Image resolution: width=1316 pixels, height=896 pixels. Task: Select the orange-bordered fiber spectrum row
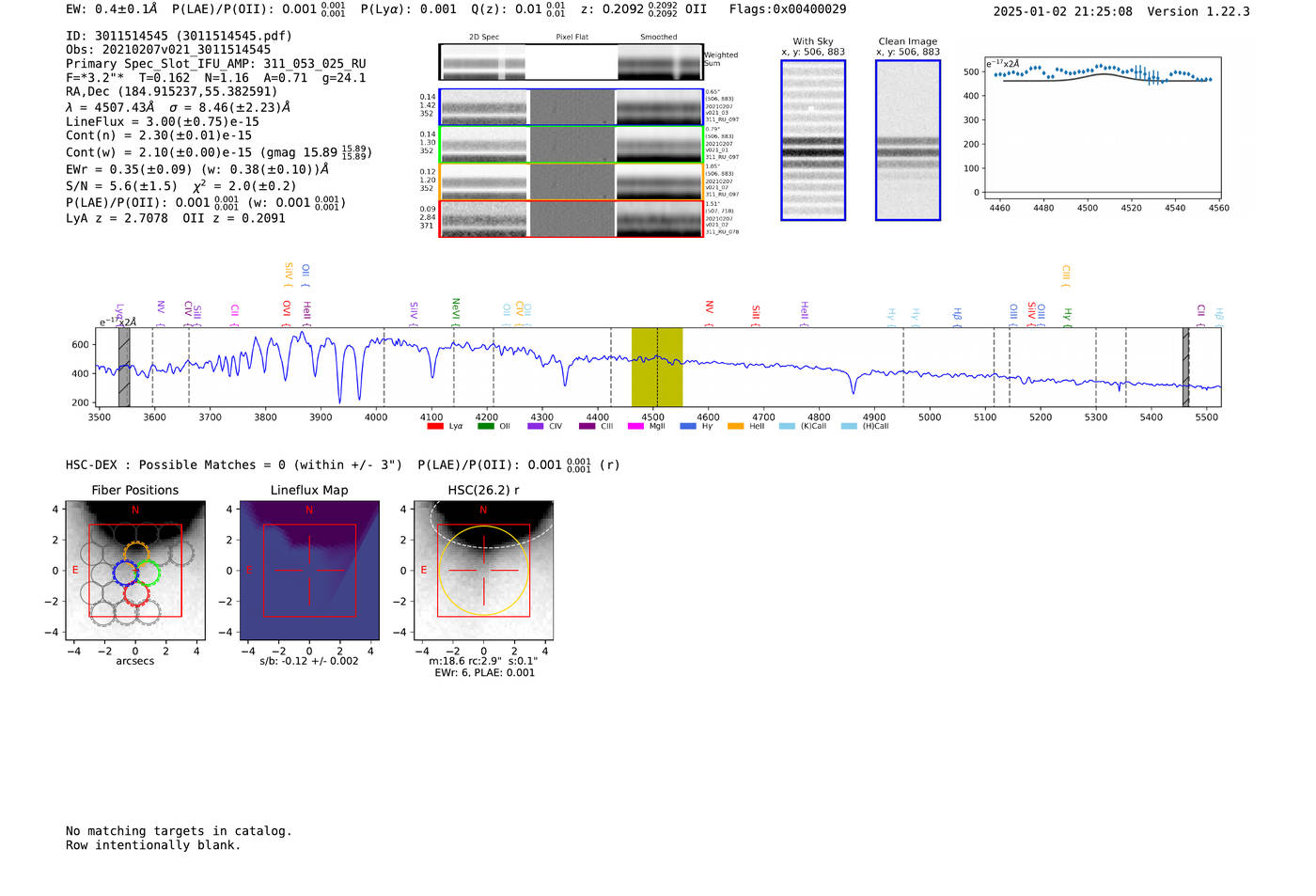coord(571,181)
